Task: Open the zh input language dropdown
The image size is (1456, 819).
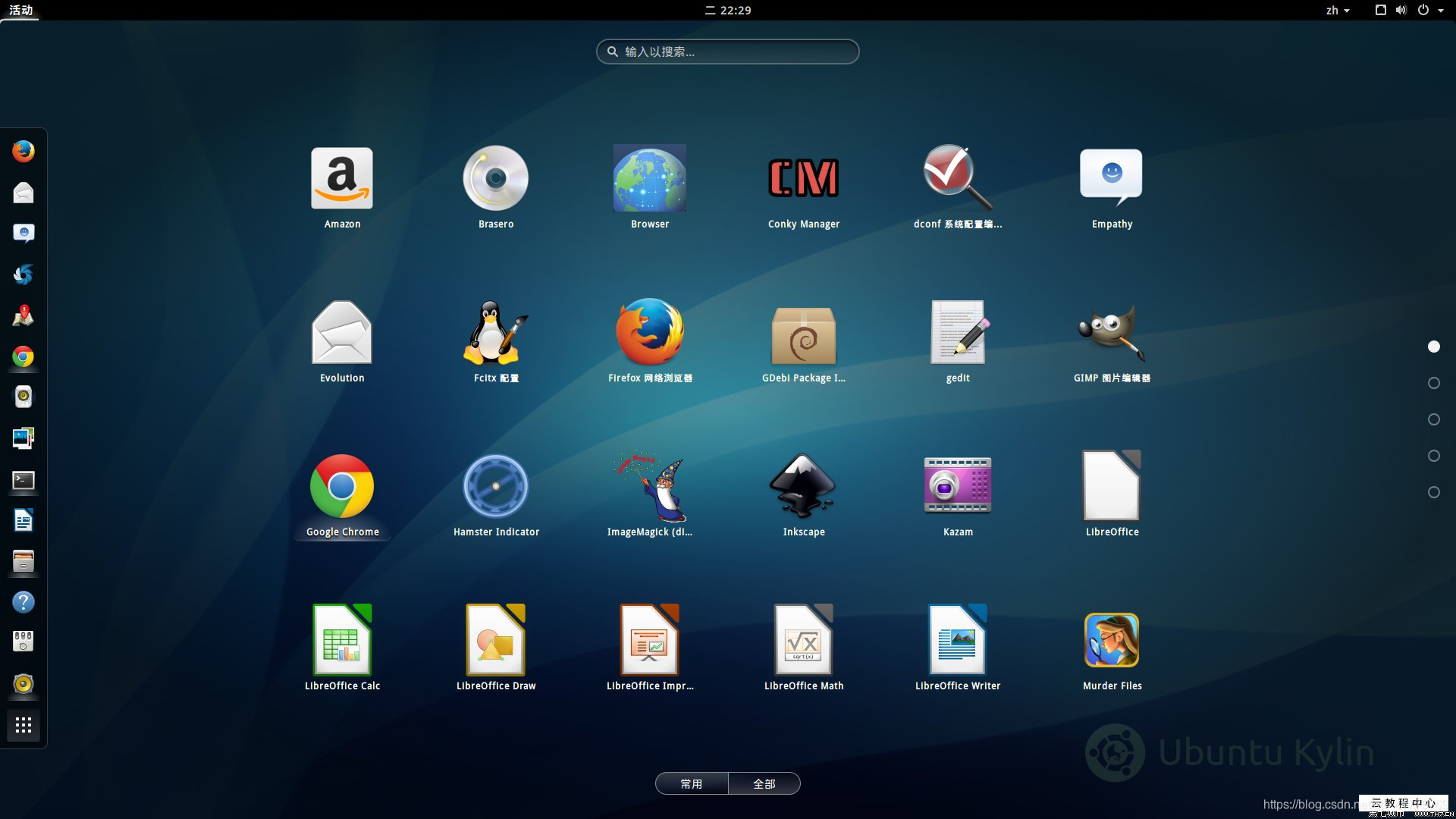Action: [x=1337, y=10]
